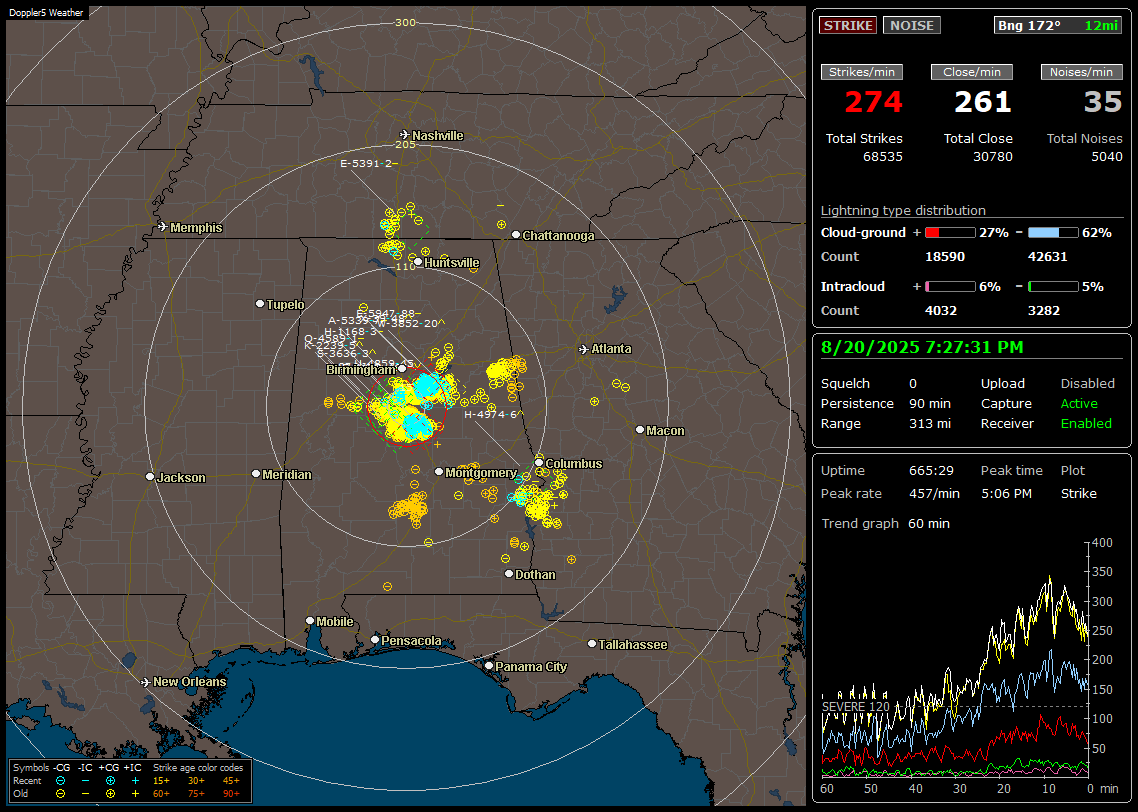Click the Capture status Active
This screenshot has width=1138, height=812.
[1079, 403]
